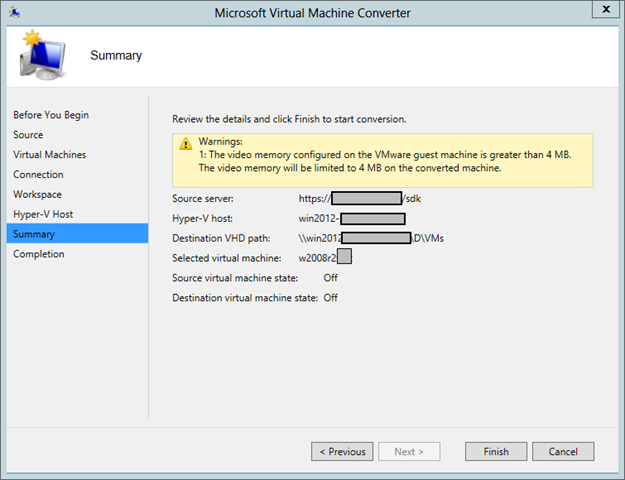Click the 'Hyper-V host:' label
625x480 pixels.
[202, 218]
